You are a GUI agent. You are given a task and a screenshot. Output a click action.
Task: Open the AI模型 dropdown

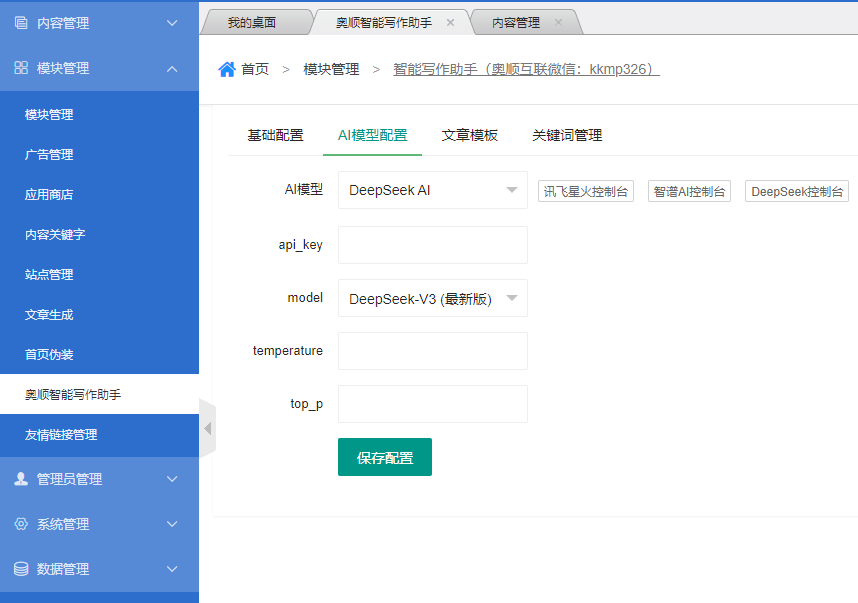click(432, 190)
